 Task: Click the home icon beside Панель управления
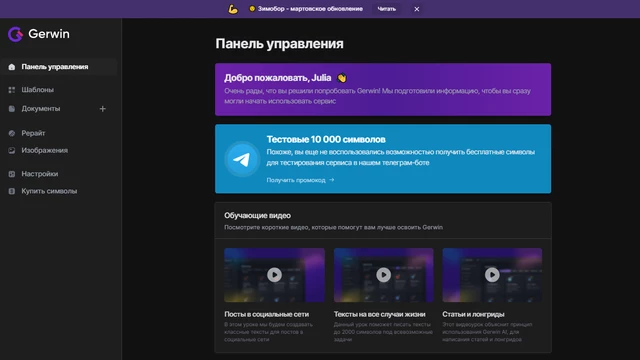12,67
